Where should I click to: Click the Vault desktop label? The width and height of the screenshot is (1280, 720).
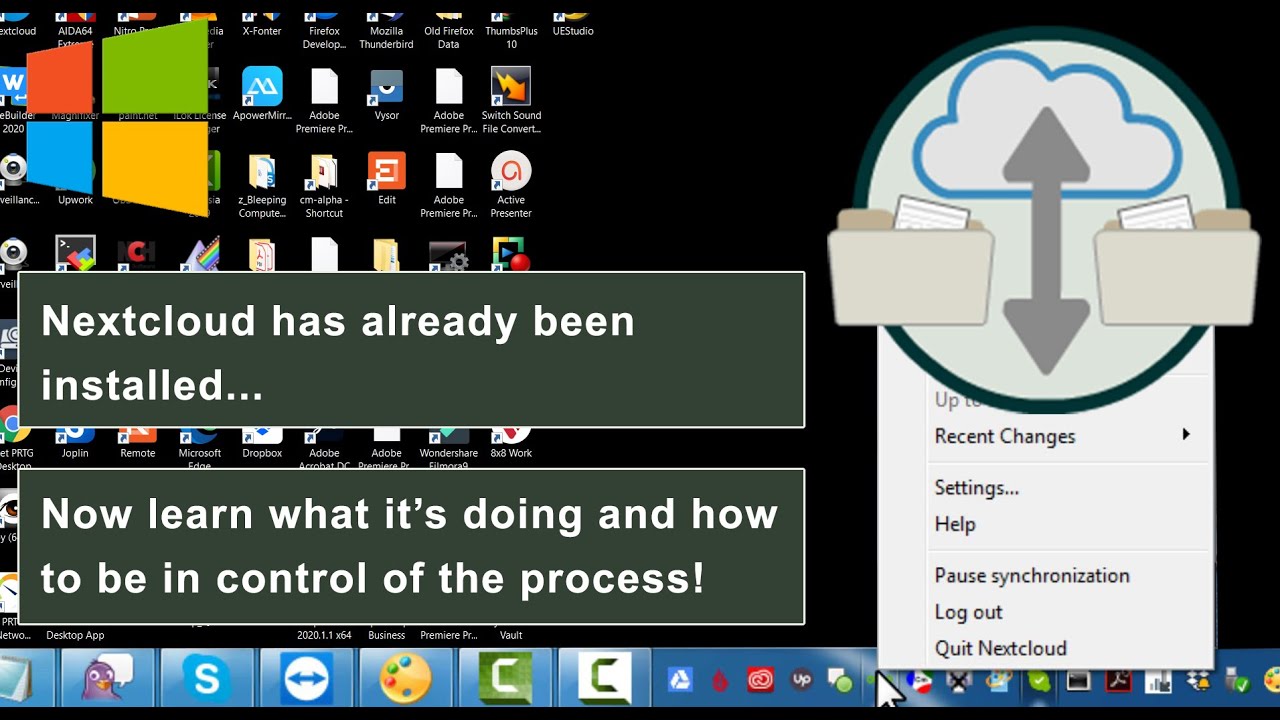click(x=511, y=635)
